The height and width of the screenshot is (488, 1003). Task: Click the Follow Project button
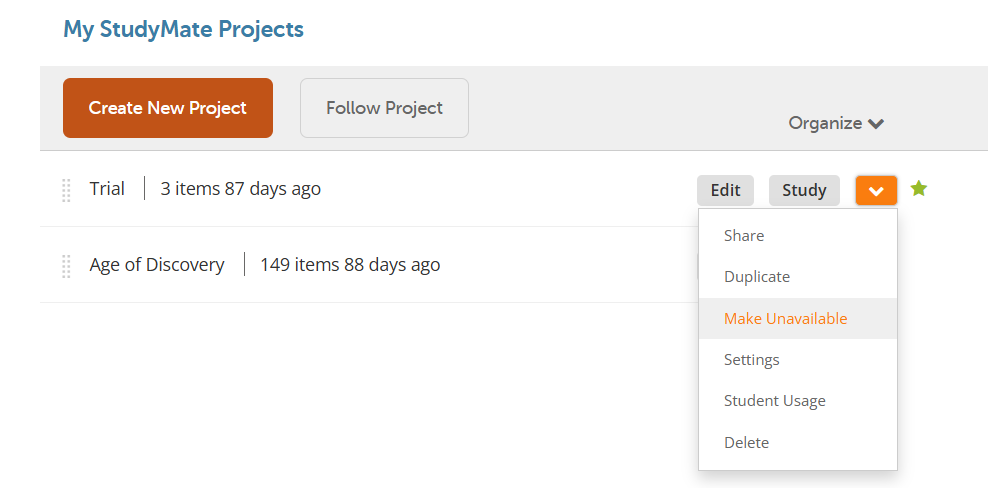(x=384, y=108)
